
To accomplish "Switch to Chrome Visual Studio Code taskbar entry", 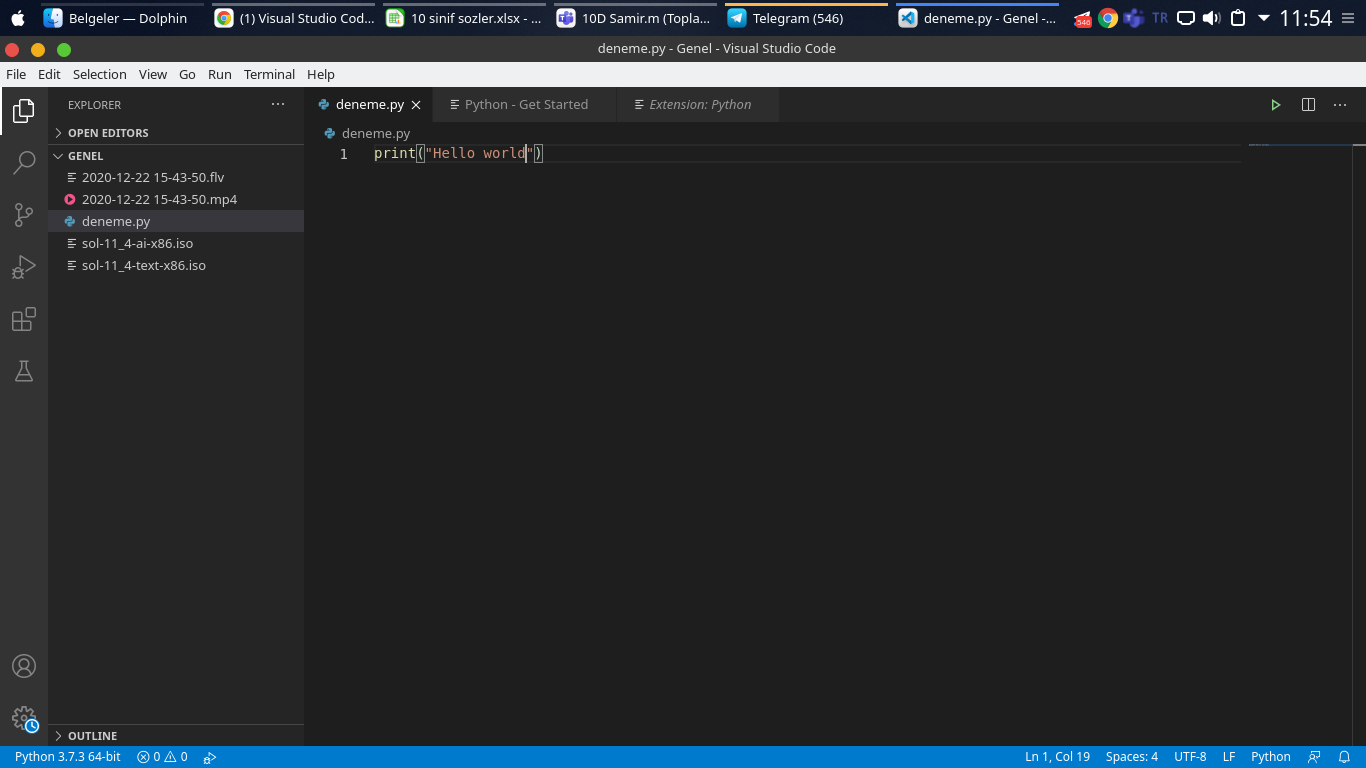I will [x=295, y=18].
